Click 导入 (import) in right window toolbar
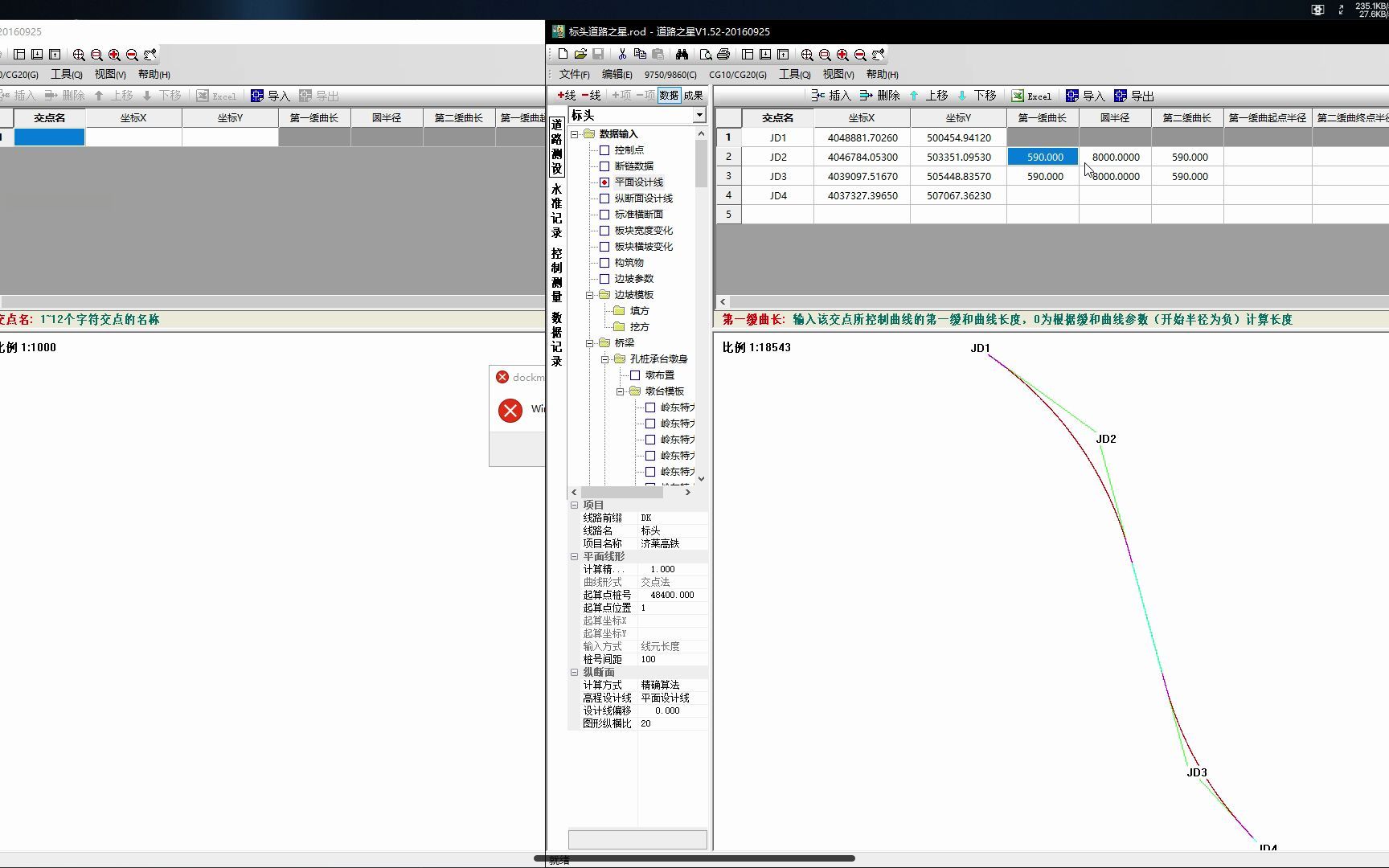The height and width of the screenshot is (868, 1389). (1085, 96)
